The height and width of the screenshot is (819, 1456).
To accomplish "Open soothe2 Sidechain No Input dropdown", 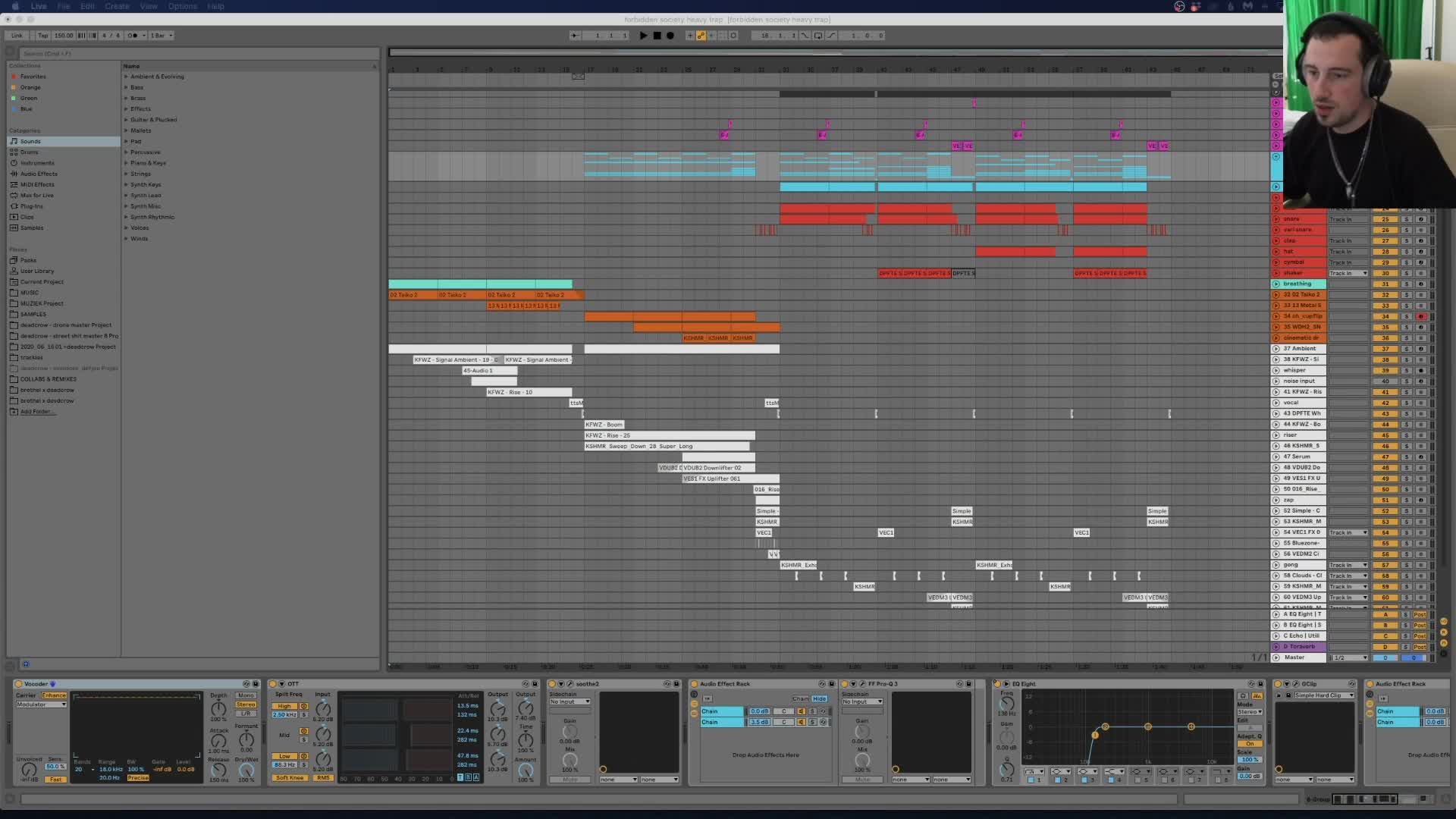I will pos(570,701).
